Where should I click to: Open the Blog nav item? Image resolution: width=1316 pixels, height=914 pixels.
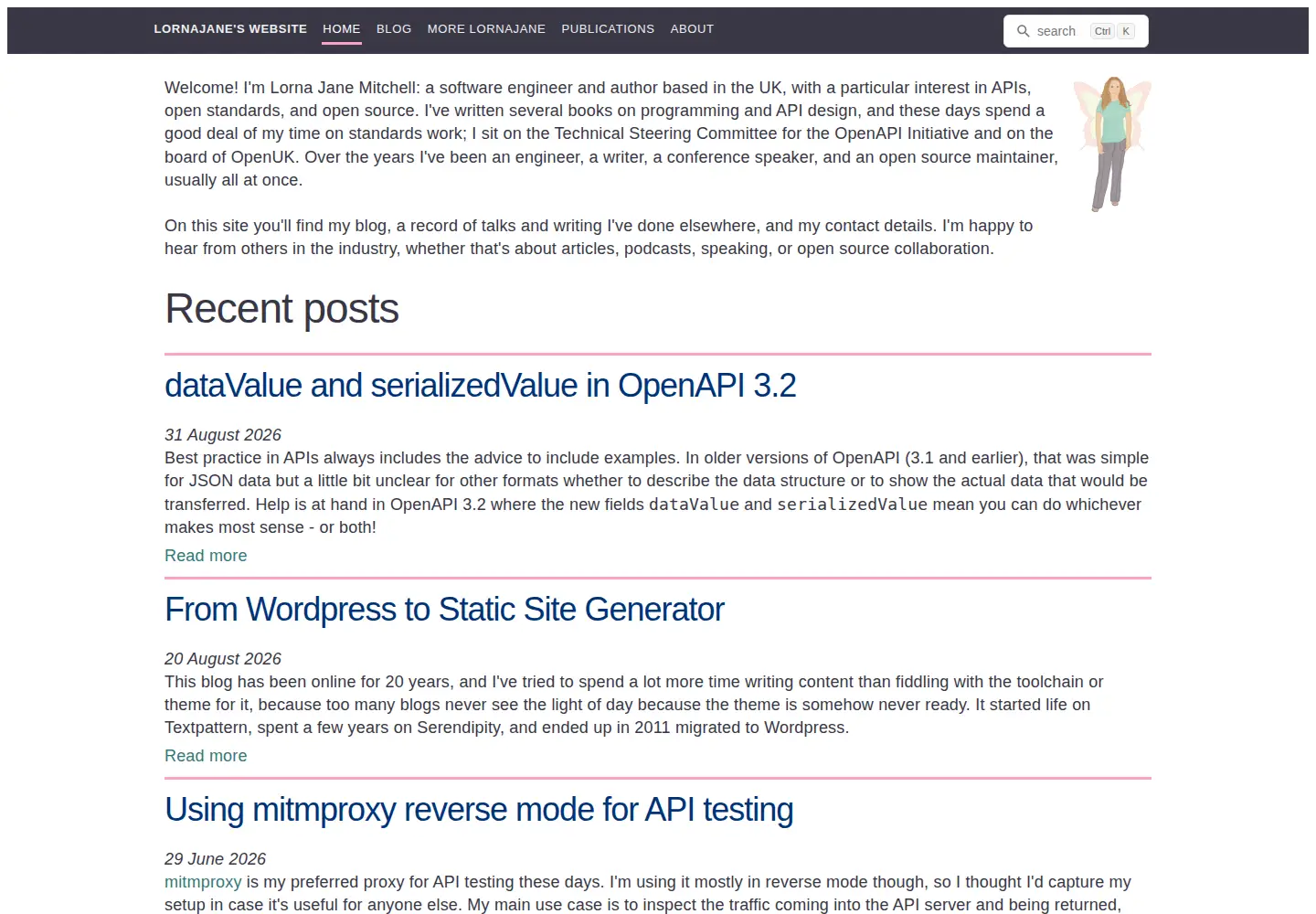pyautogui.click(x=394, y=29)
